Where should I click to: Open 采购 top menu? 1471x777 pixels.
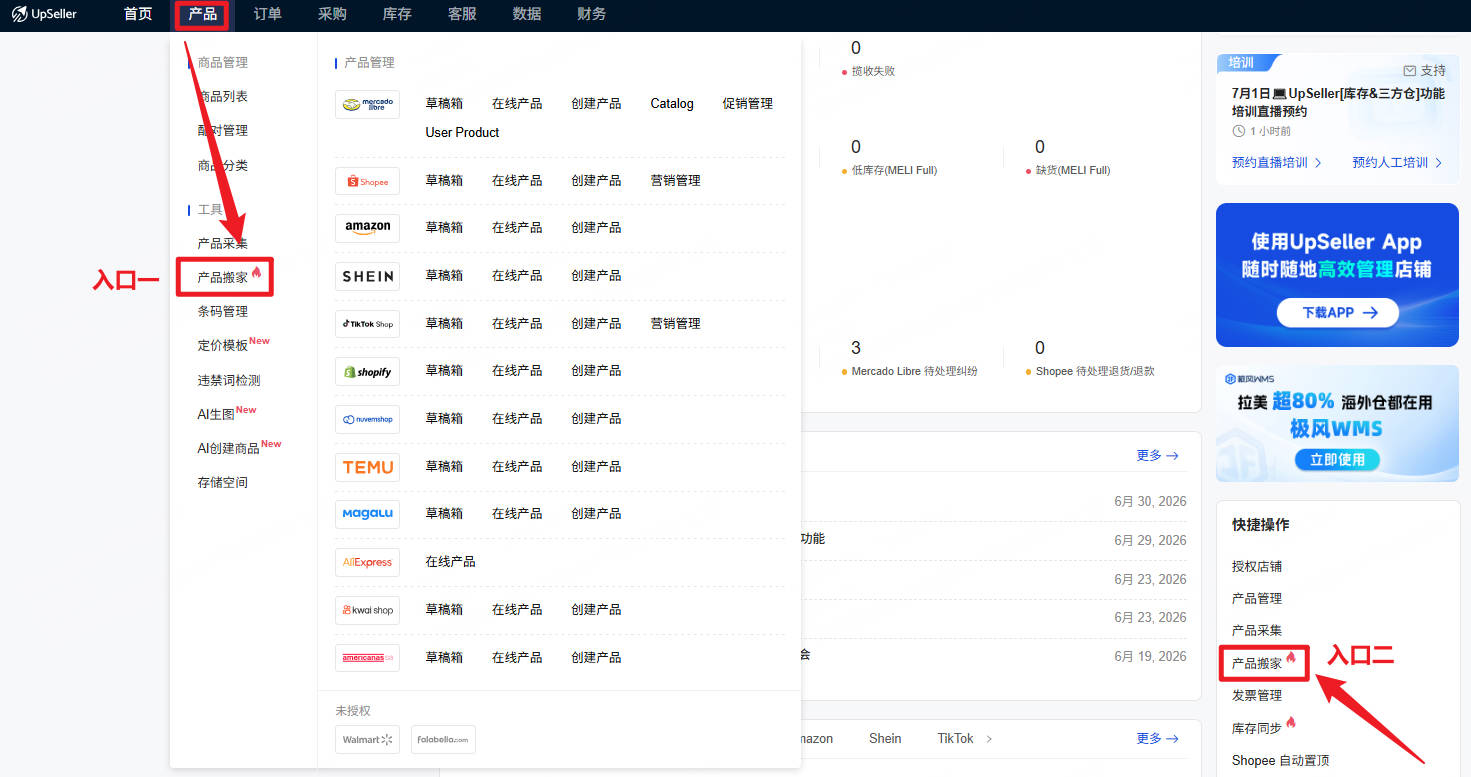click(332, 14)
